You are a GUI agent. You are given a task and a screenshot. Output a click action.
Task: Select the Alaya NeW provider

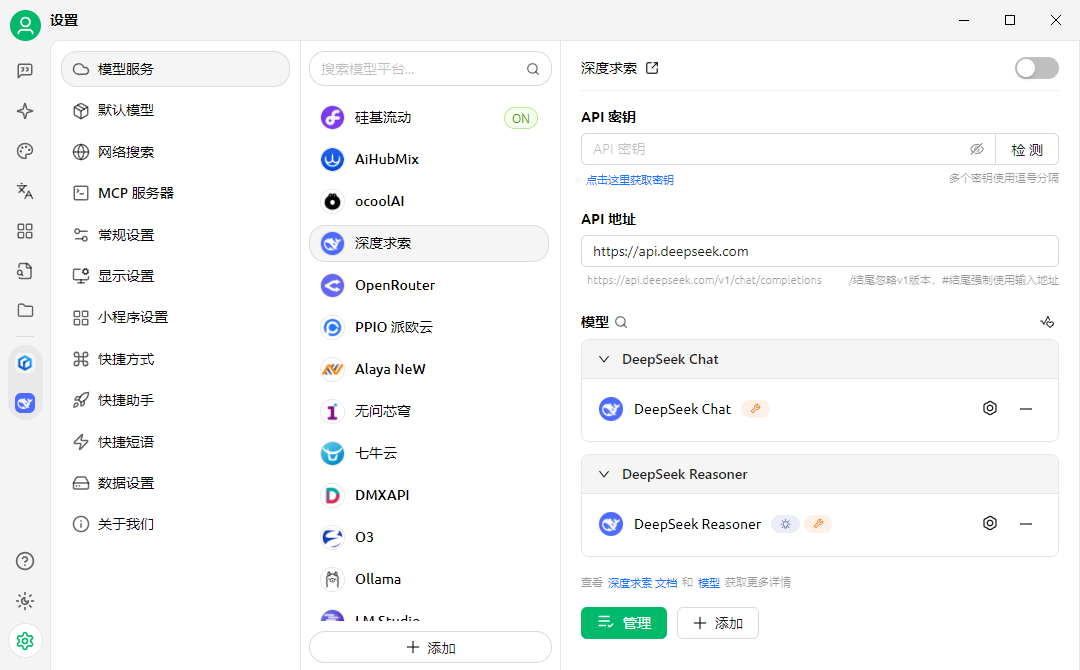click(429, 369)
